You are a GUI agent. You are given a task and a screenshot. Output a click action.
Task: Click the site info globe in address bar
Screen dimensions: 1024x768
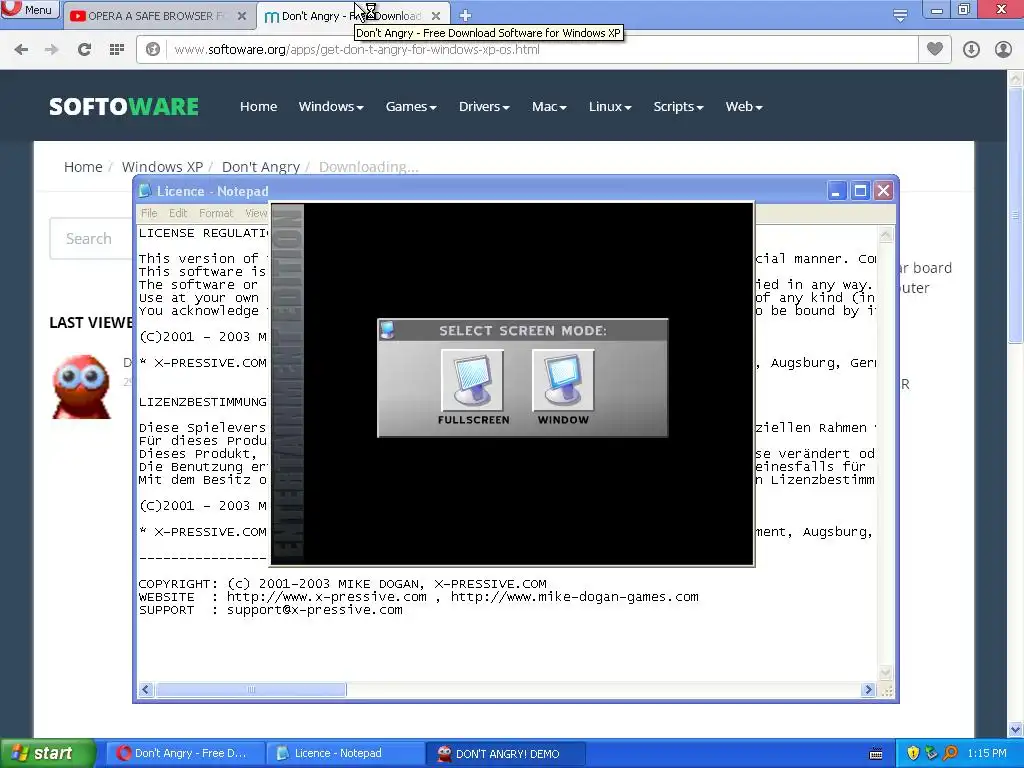point(153,50)
